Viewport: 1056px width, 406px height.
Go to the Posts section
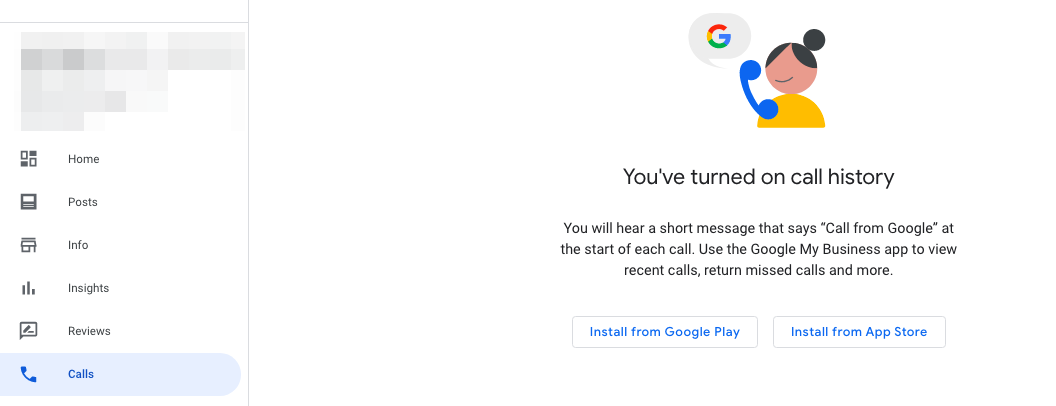[83, 202]
